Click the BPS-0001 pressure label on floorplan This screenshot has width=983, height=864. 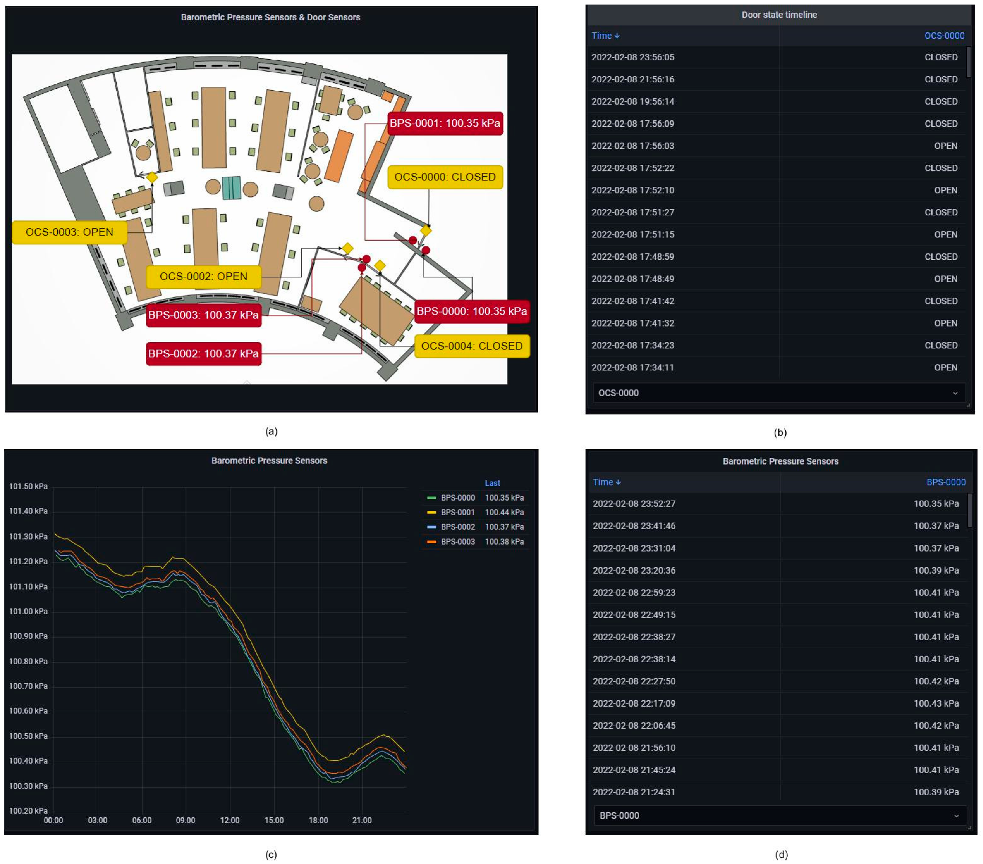click(x=445, y=124)
